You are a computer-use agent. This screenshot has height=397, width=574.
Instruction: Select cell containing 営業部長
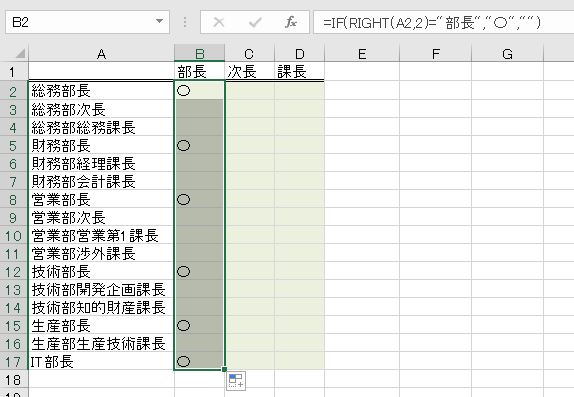(x=101, y=199)
